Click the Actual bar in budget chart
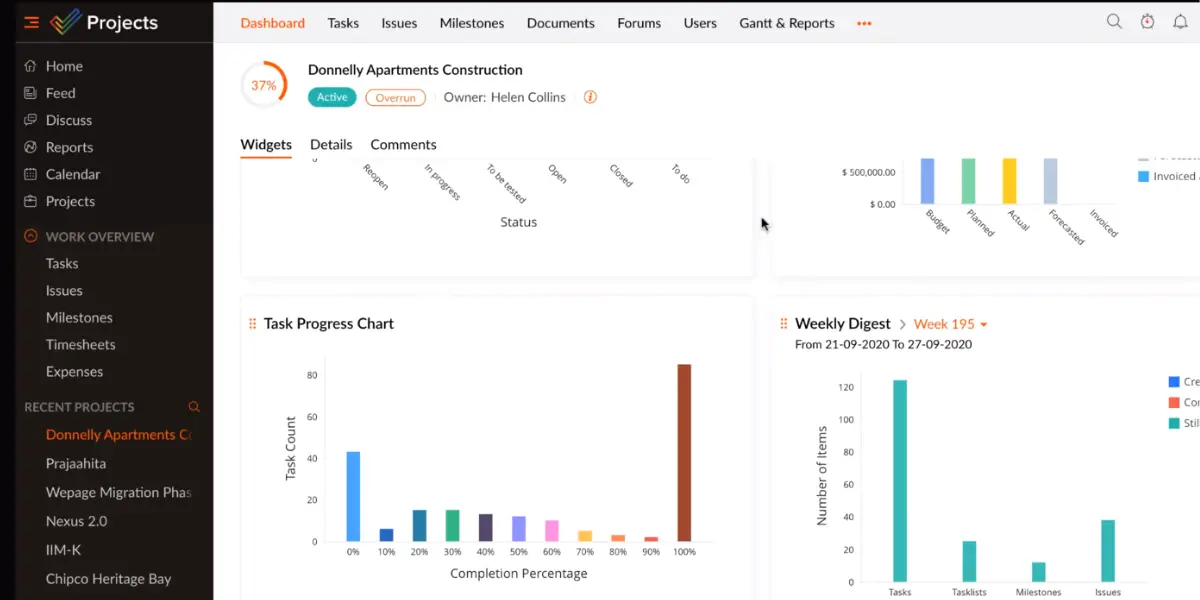 [x=1010, y=181]
